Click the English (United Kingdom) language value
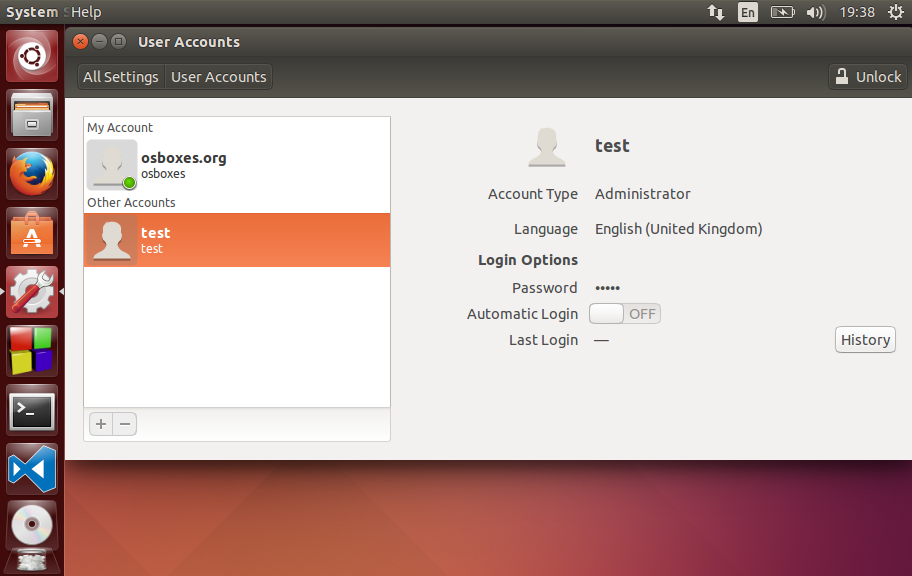 [x=678, y=229]
